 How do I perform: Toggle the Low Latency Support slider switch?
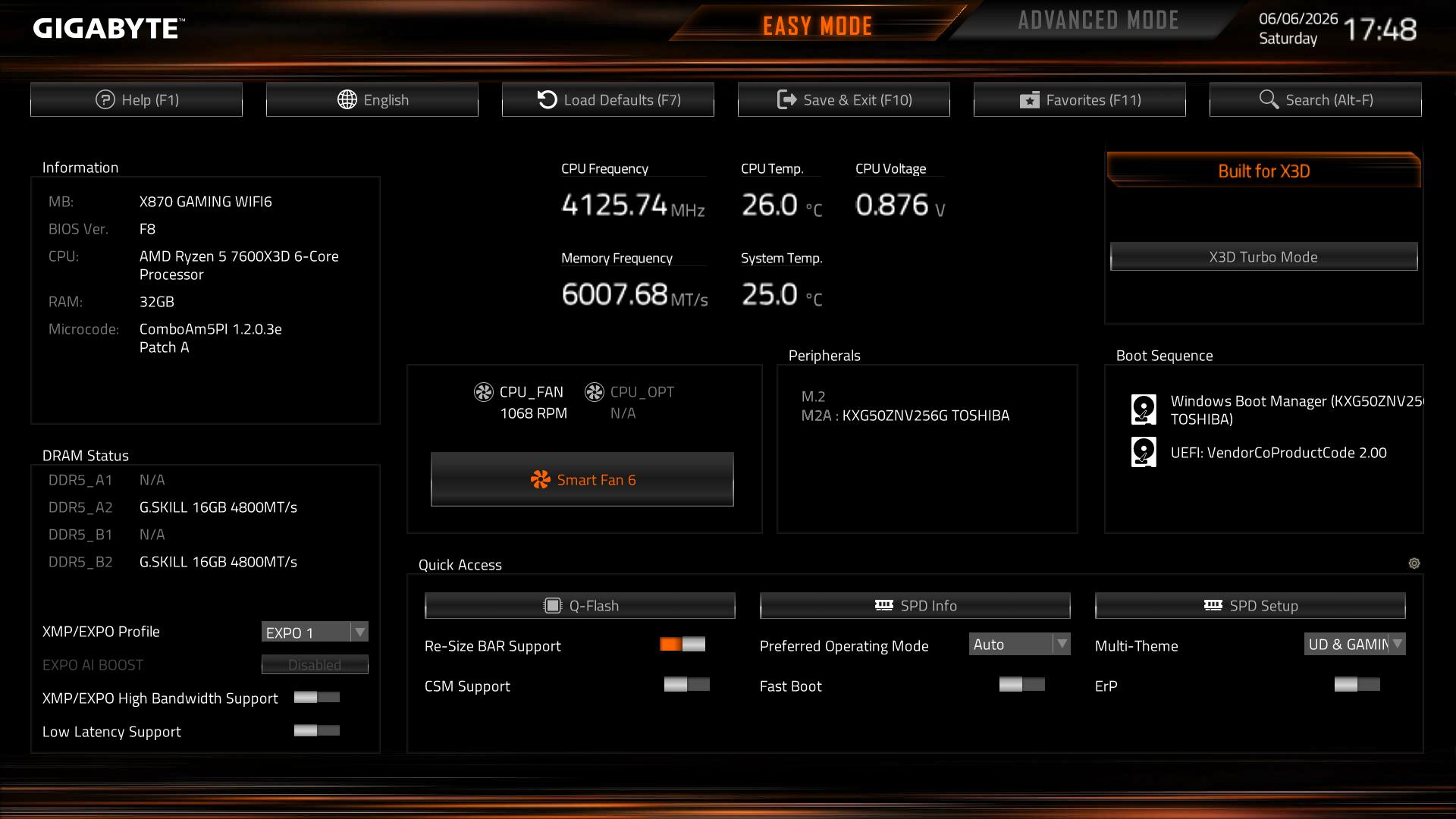point(317,730)
